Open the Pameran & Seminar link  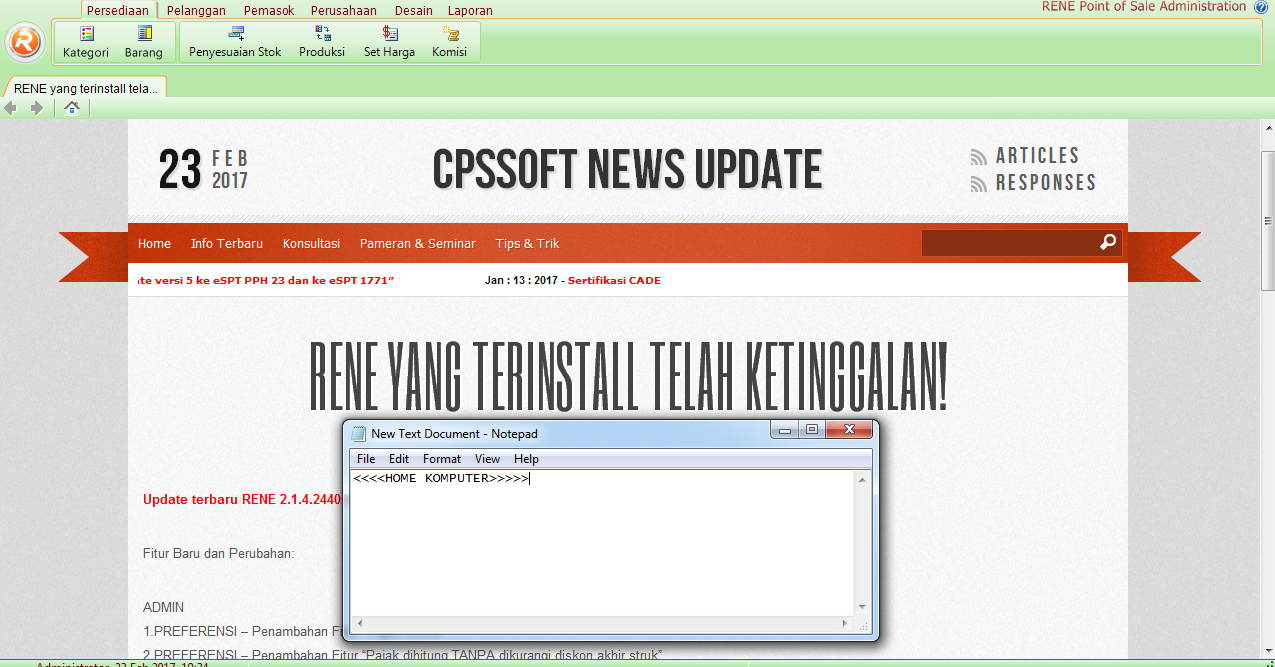pos(418,243)
